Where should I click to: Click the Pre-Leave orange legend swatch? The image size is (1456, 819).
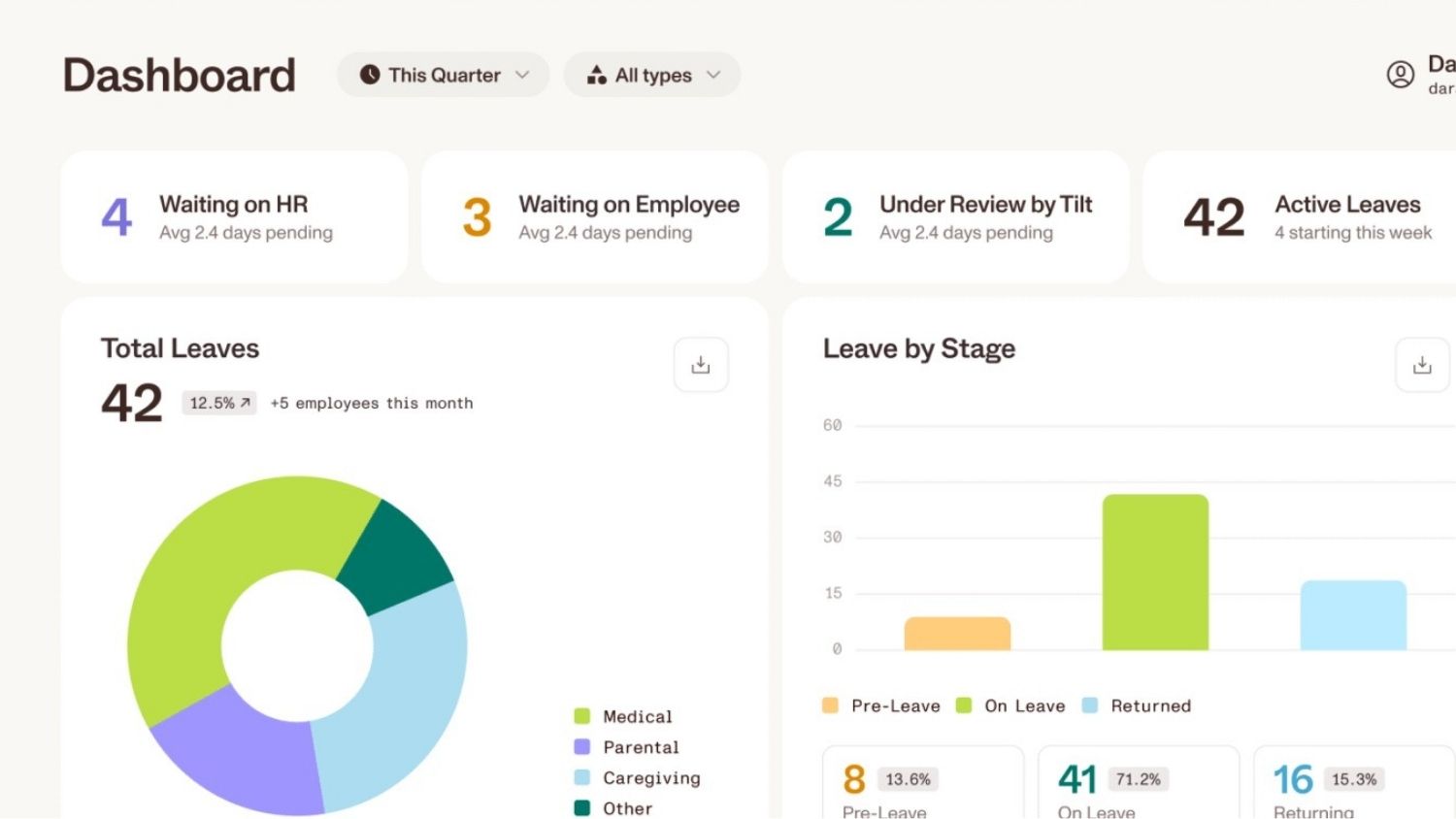tap(830, 705)
